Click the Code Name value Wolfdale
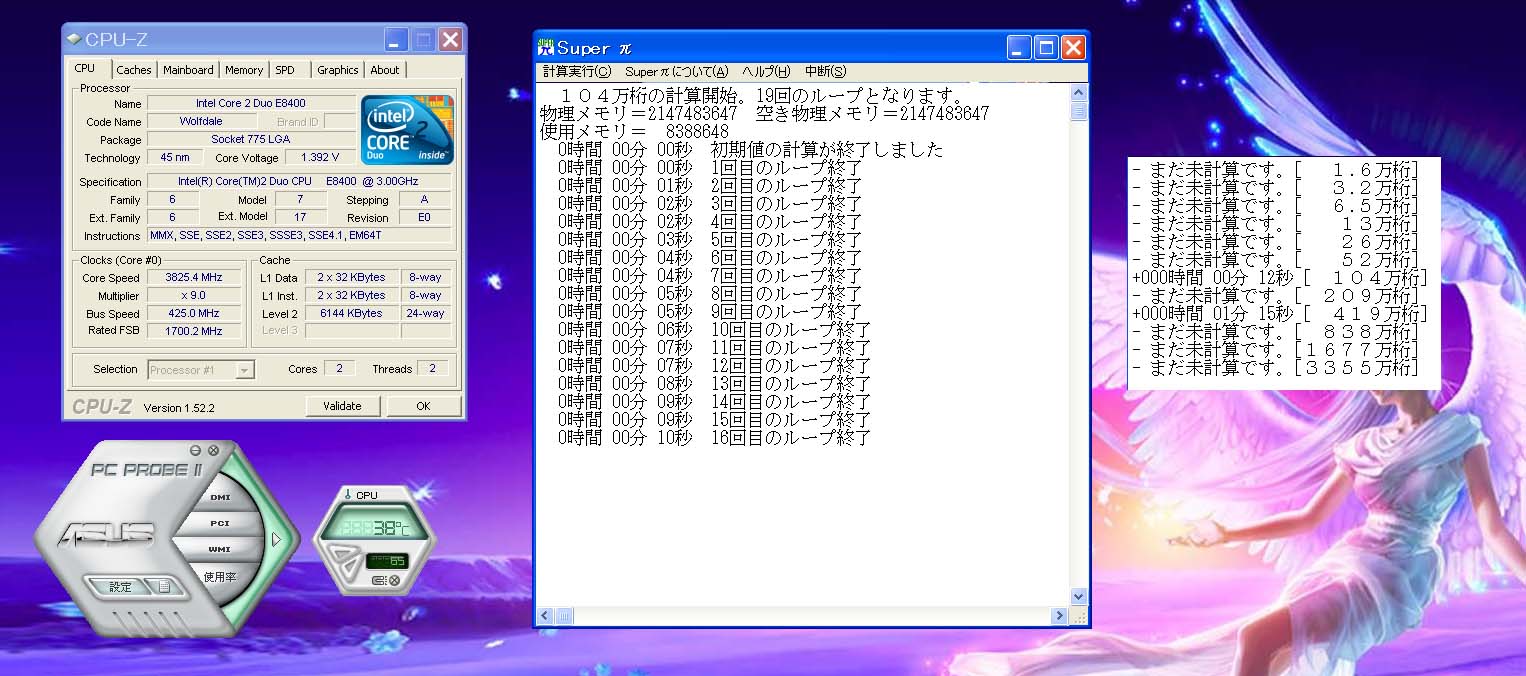The height and width of the screenshot is (676, 1526). click(x=201, y=121)
